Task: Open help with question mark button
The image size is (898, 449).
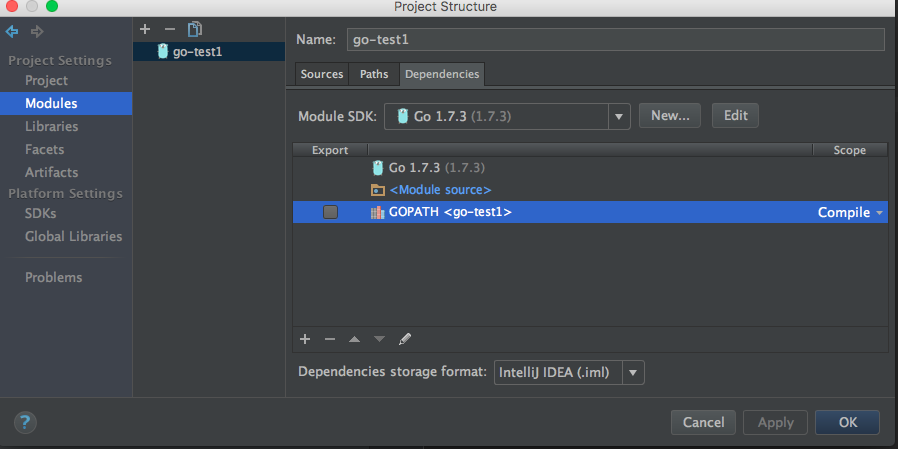Action: 25,423
